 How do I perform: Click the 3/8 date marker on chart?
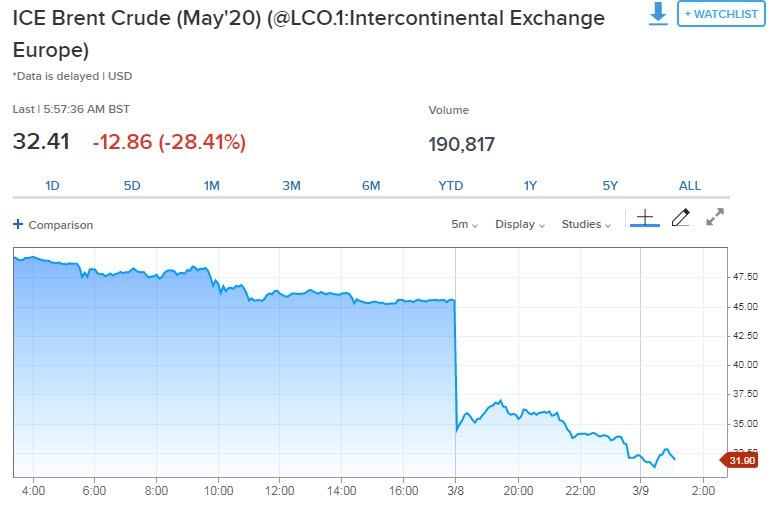(456, 491)
